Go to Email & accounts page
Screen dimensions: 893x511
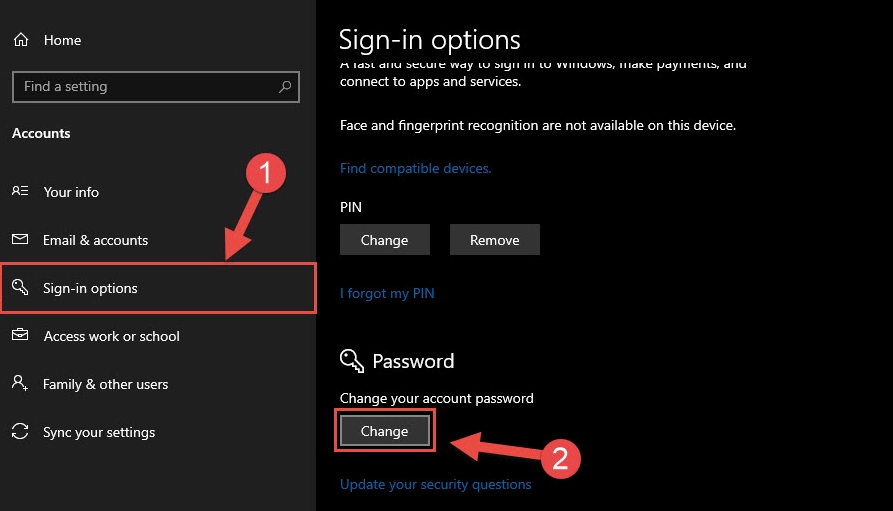[95, 240]
